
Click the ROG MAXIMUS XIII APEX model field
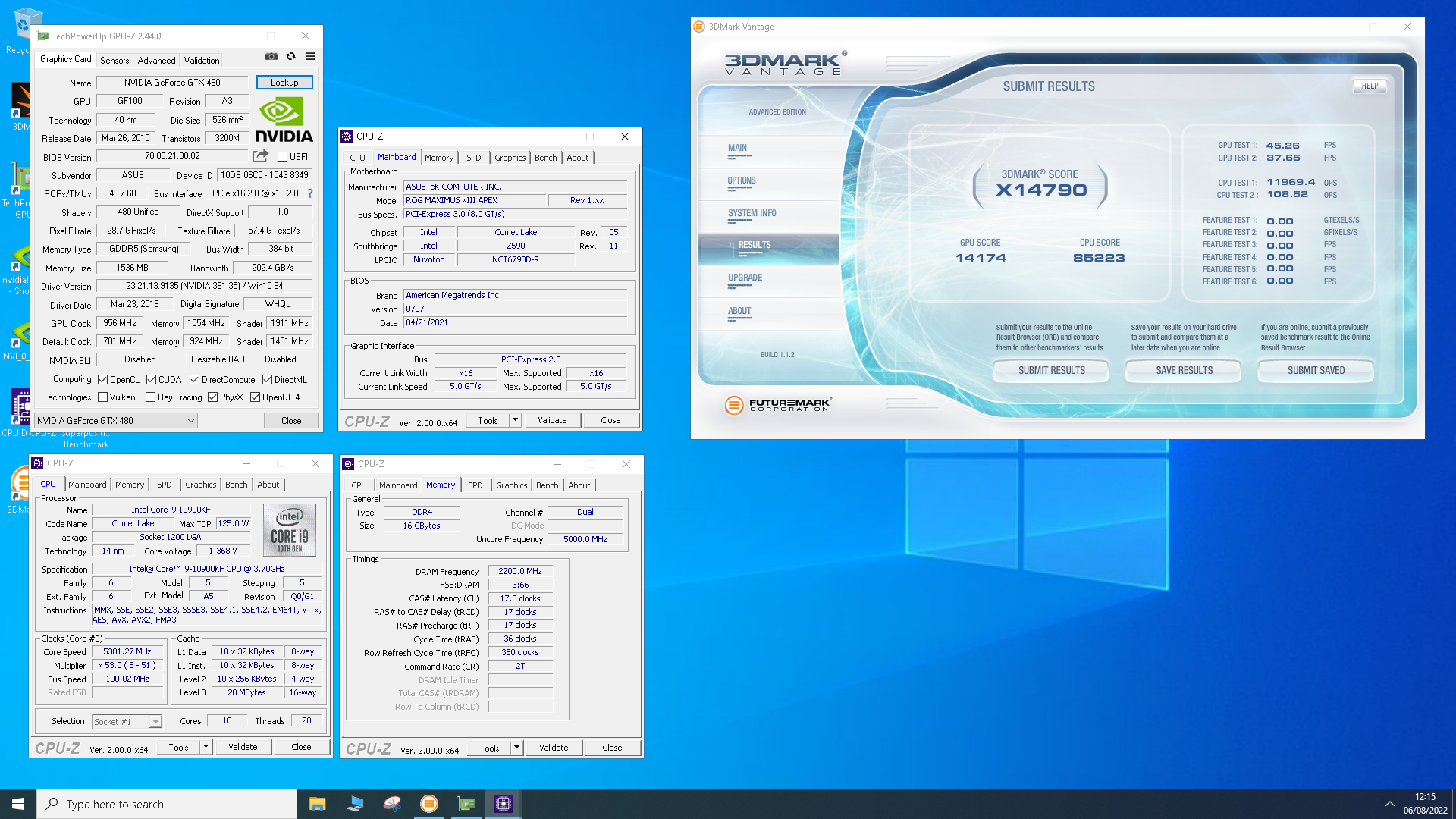[x=475, y=200]
